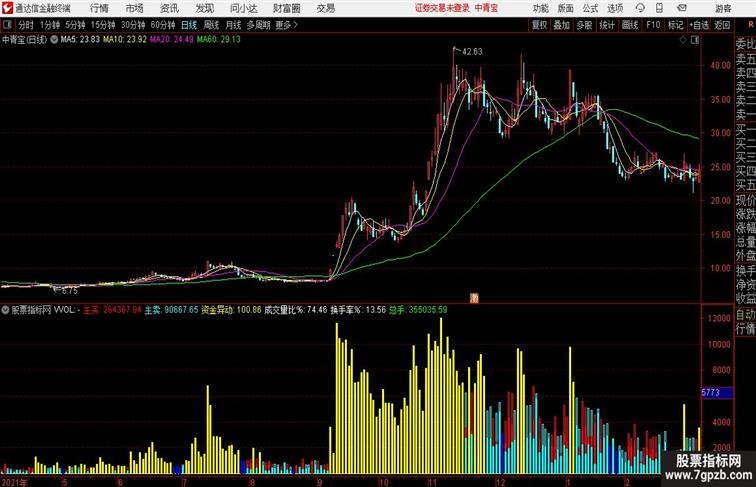This screenshot has width=756, height=487.
Task: Click the mobile phone icon in top bar
Action: point(659,8)
